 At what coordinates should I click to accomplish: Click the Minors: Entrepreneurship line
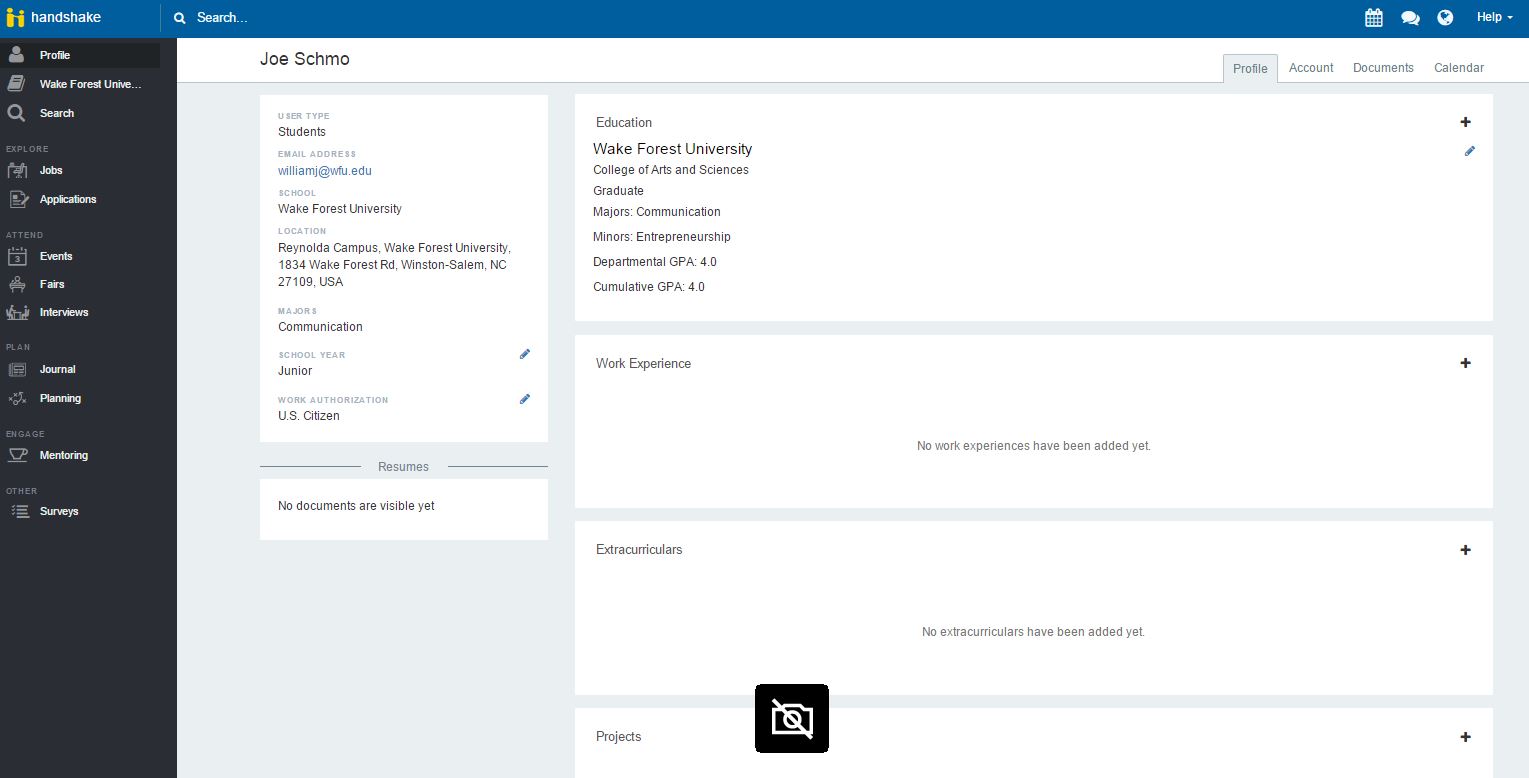[662, 237]
